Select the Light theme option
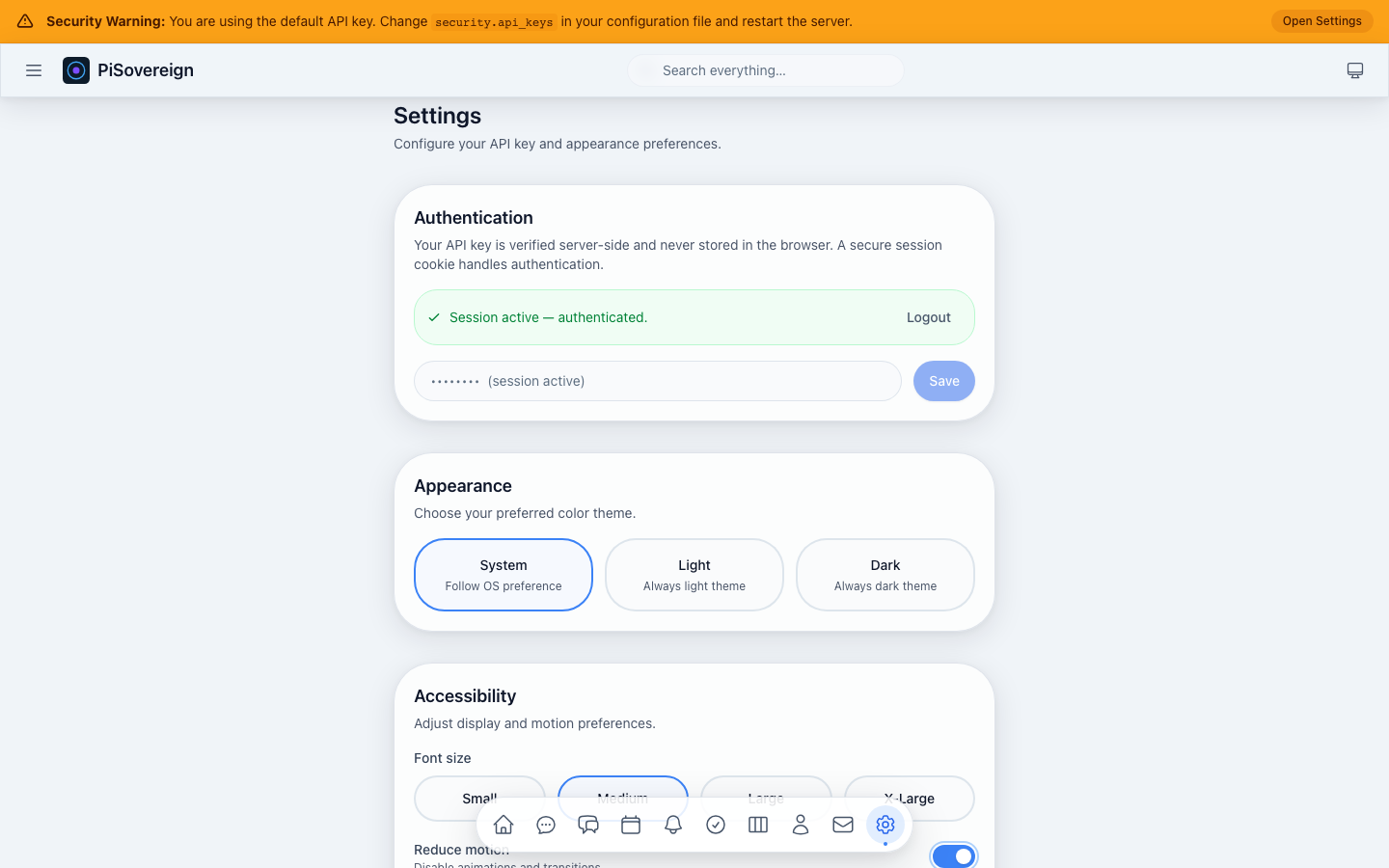 point(694,574)
